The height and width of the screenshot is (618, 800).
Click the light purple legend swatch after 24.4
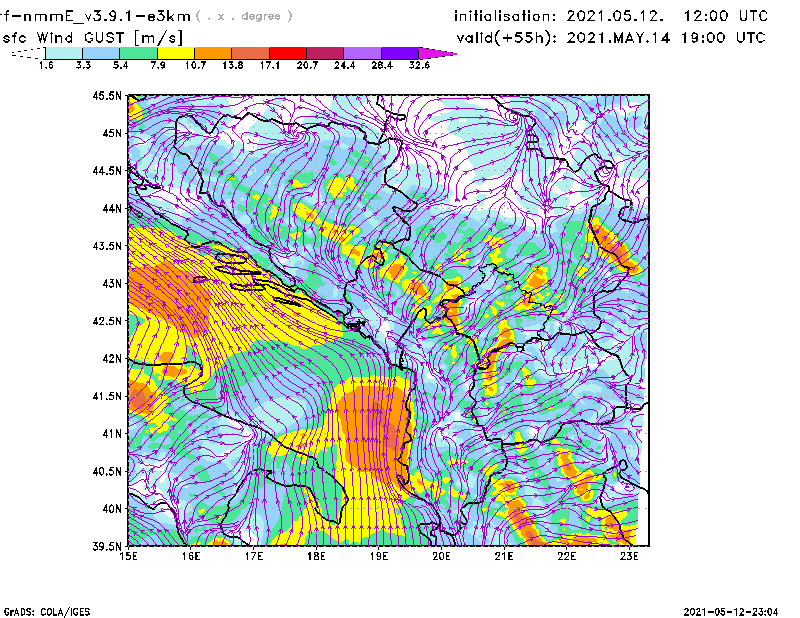pos(362,53)
